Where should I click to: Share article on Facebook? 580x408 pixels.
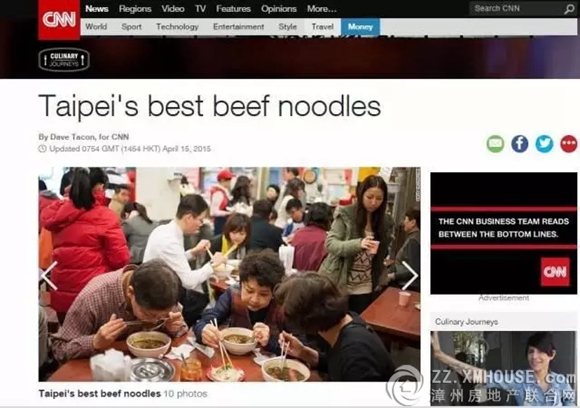click(x=520, y=144)
